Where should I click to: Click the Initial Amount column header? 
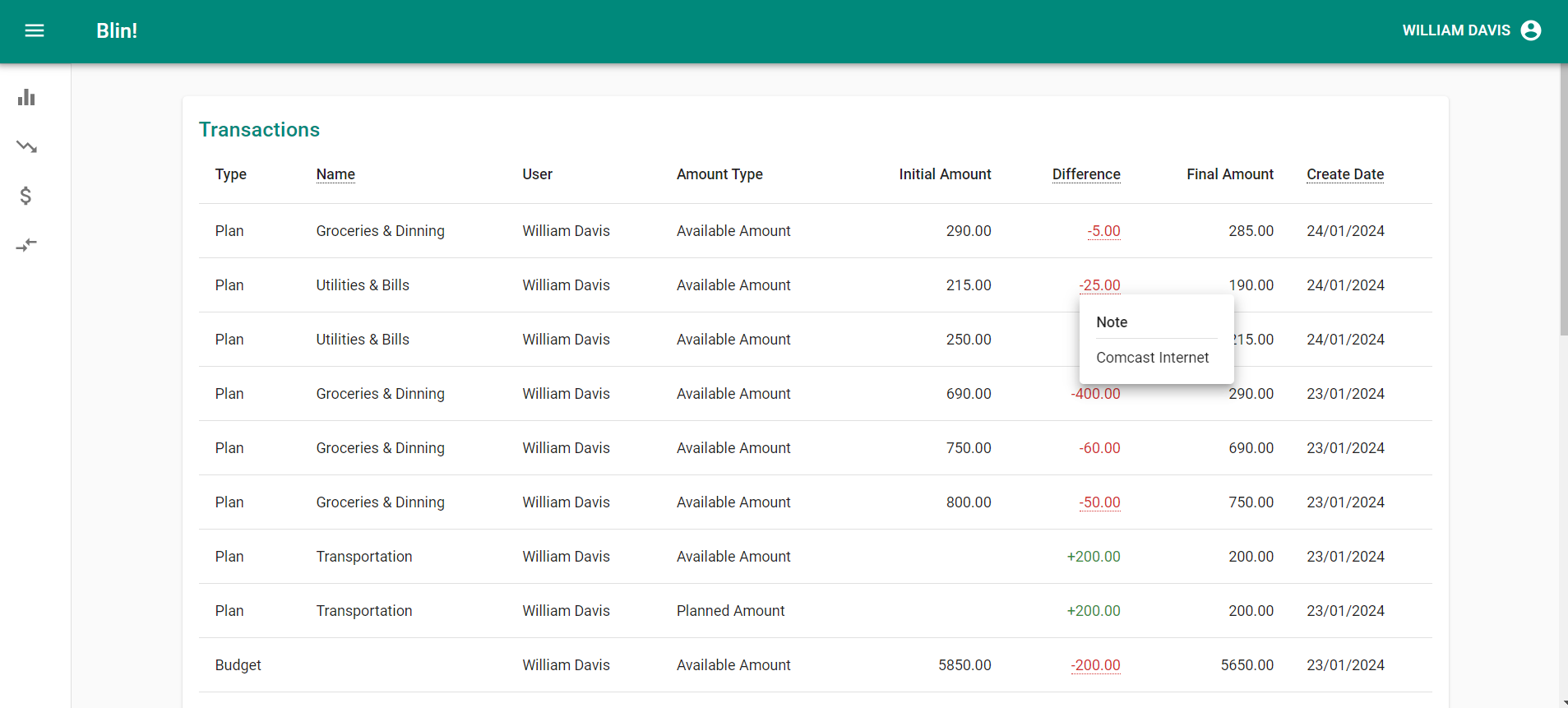(945, 174)
